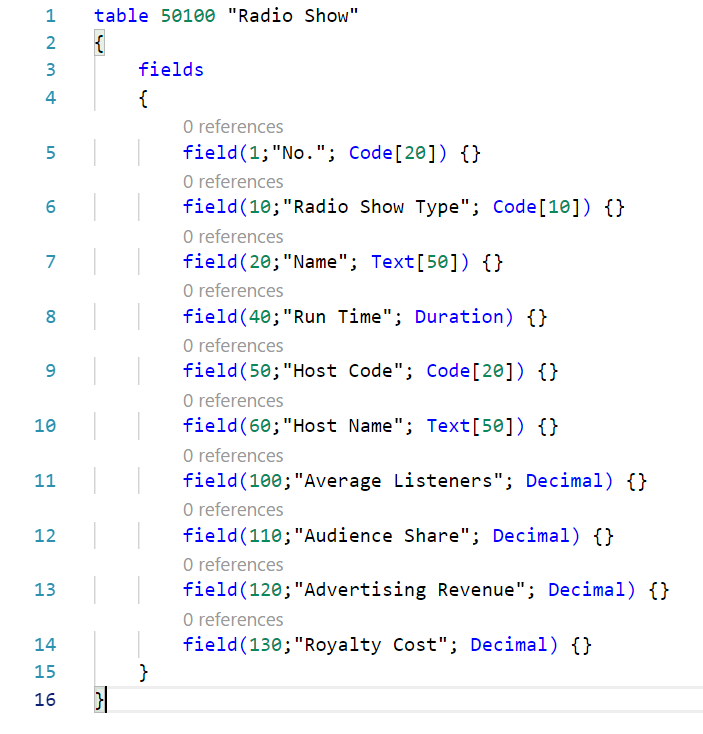Open 0 references lens for "Advertising Revenue" field
Image resolution: width=703 pixels, height=734 pixels.
pyautogui.click(x=233, y=565)
